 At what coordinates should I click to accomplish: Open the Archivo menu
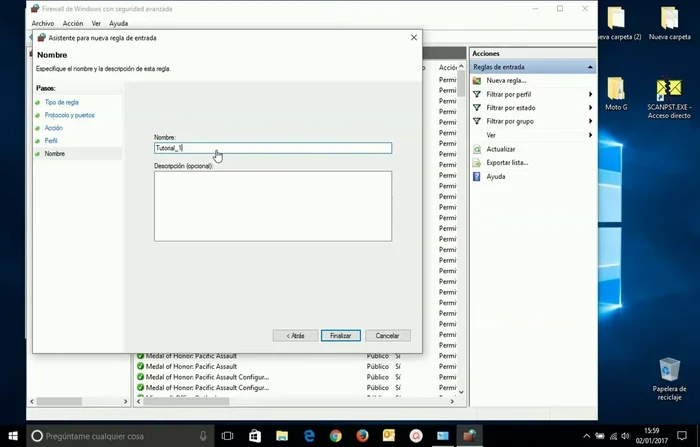[43, 23]
